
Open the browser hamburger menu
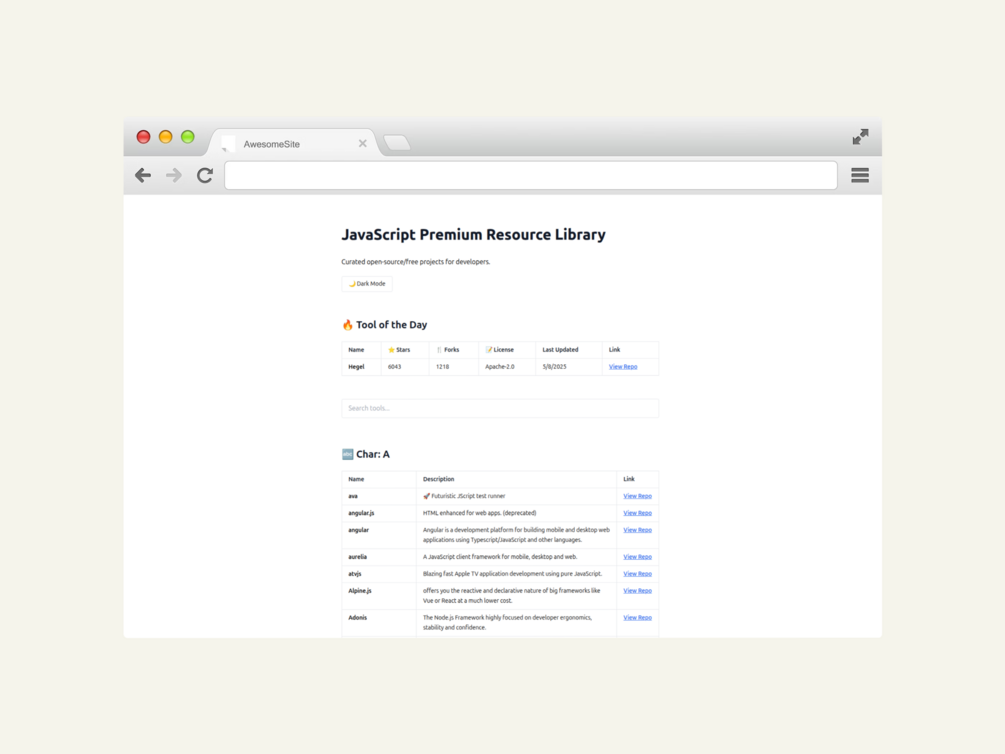[860, 175]
